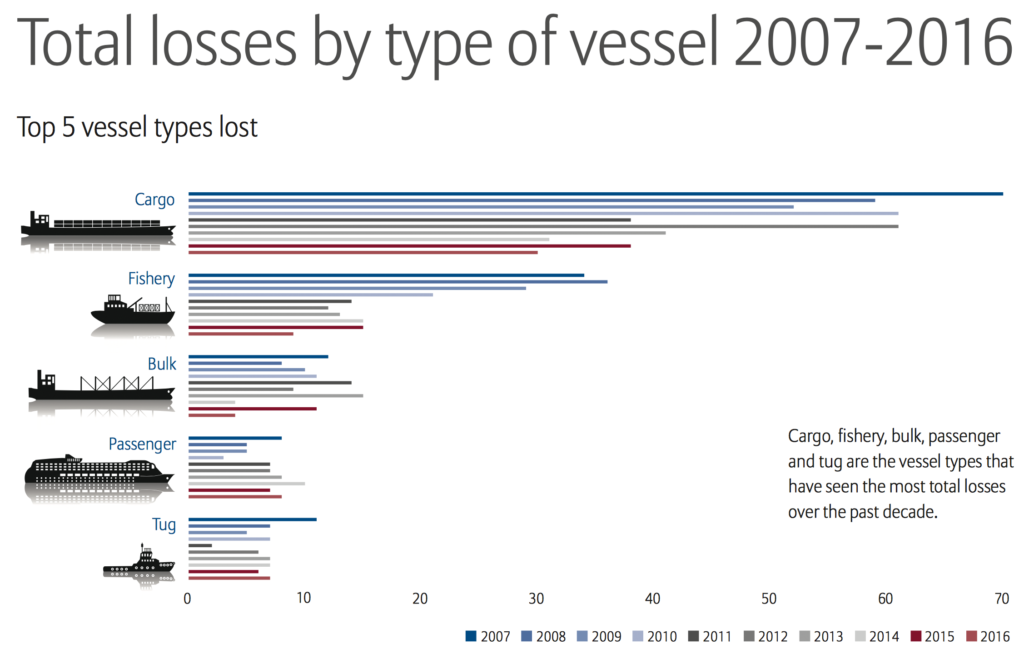Screen dimensions: 1024x649
Task: Click the Passenger category label
Action: (x=142, y=444)
